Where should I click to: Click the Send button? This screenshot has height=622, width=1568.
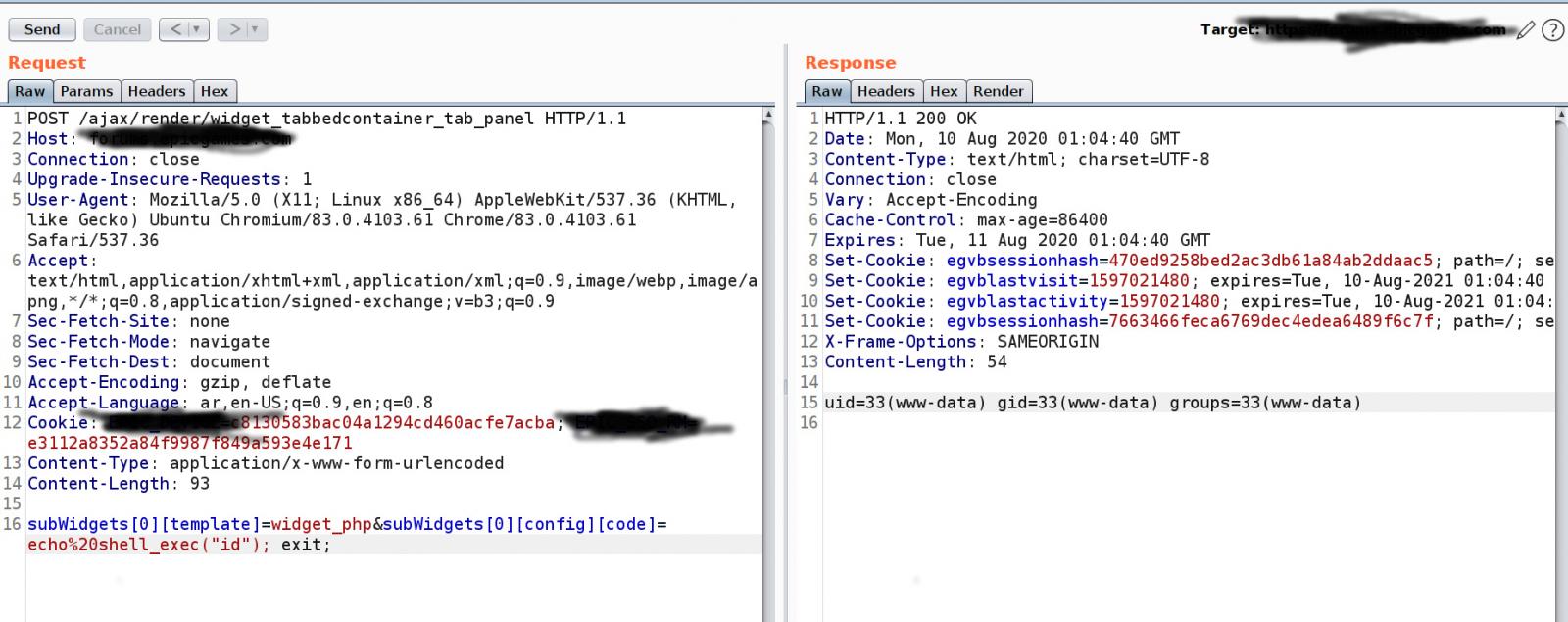pyautogui.click(x=42, y=29)
